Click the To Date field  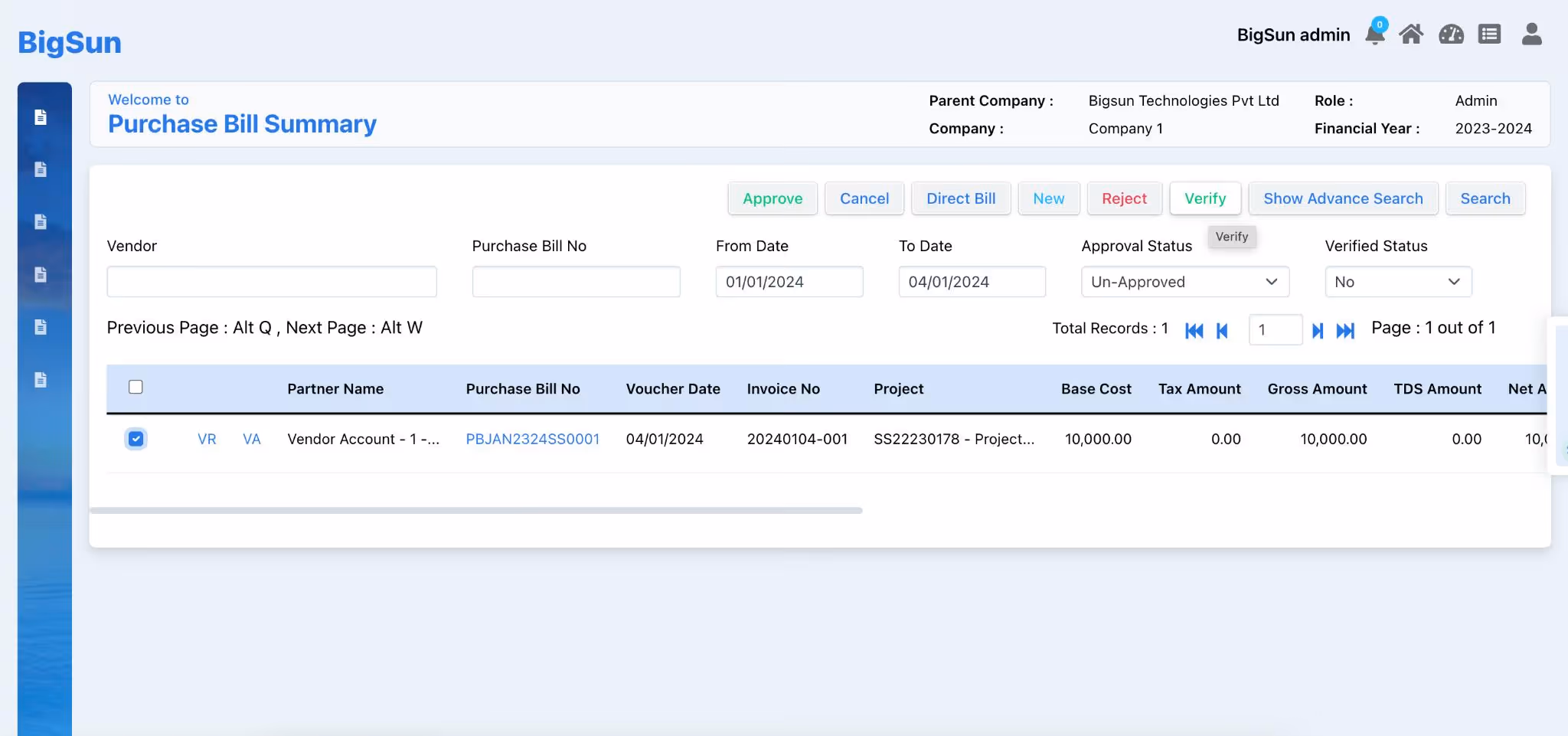coord(972,282)
